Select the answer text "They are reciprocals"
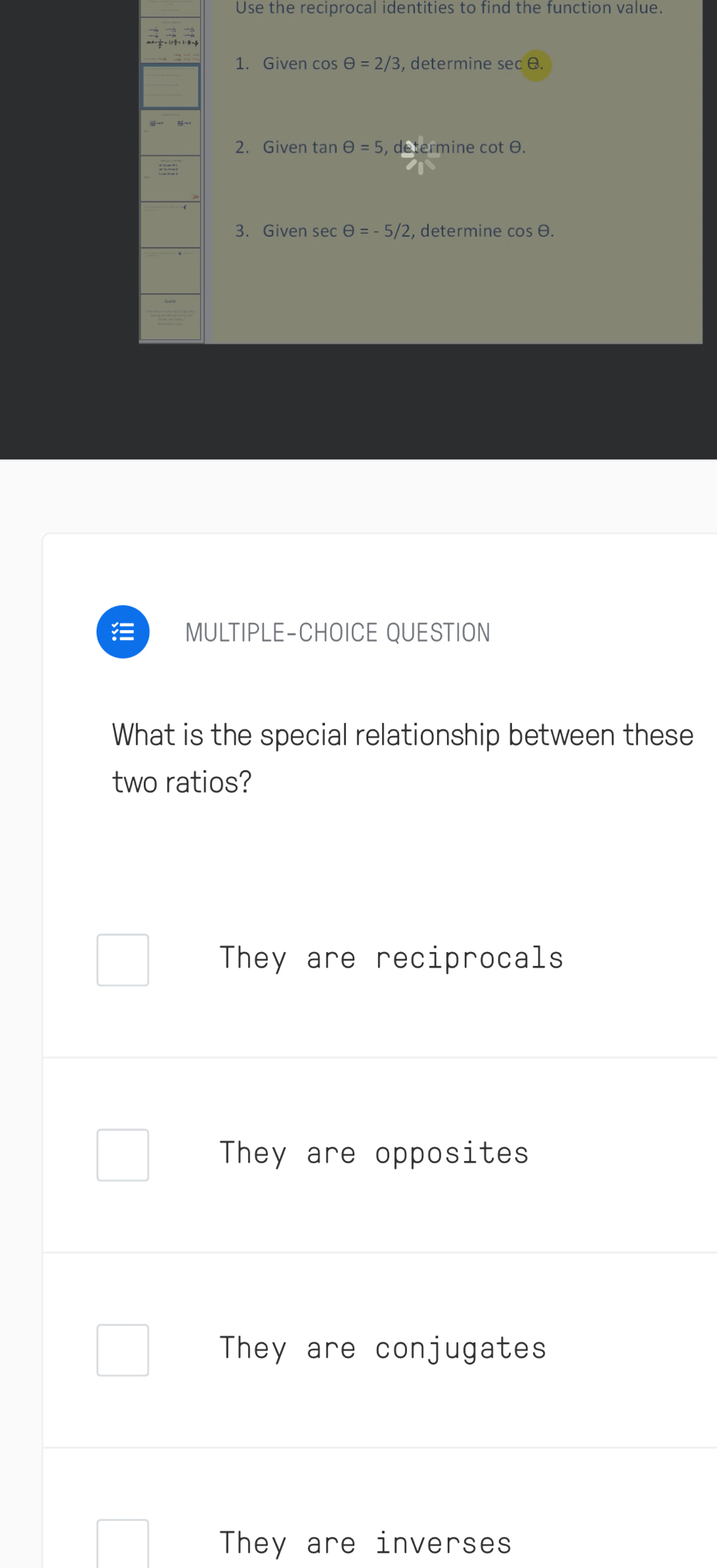The image size is (717, 1568). click(x=391, y=958)
